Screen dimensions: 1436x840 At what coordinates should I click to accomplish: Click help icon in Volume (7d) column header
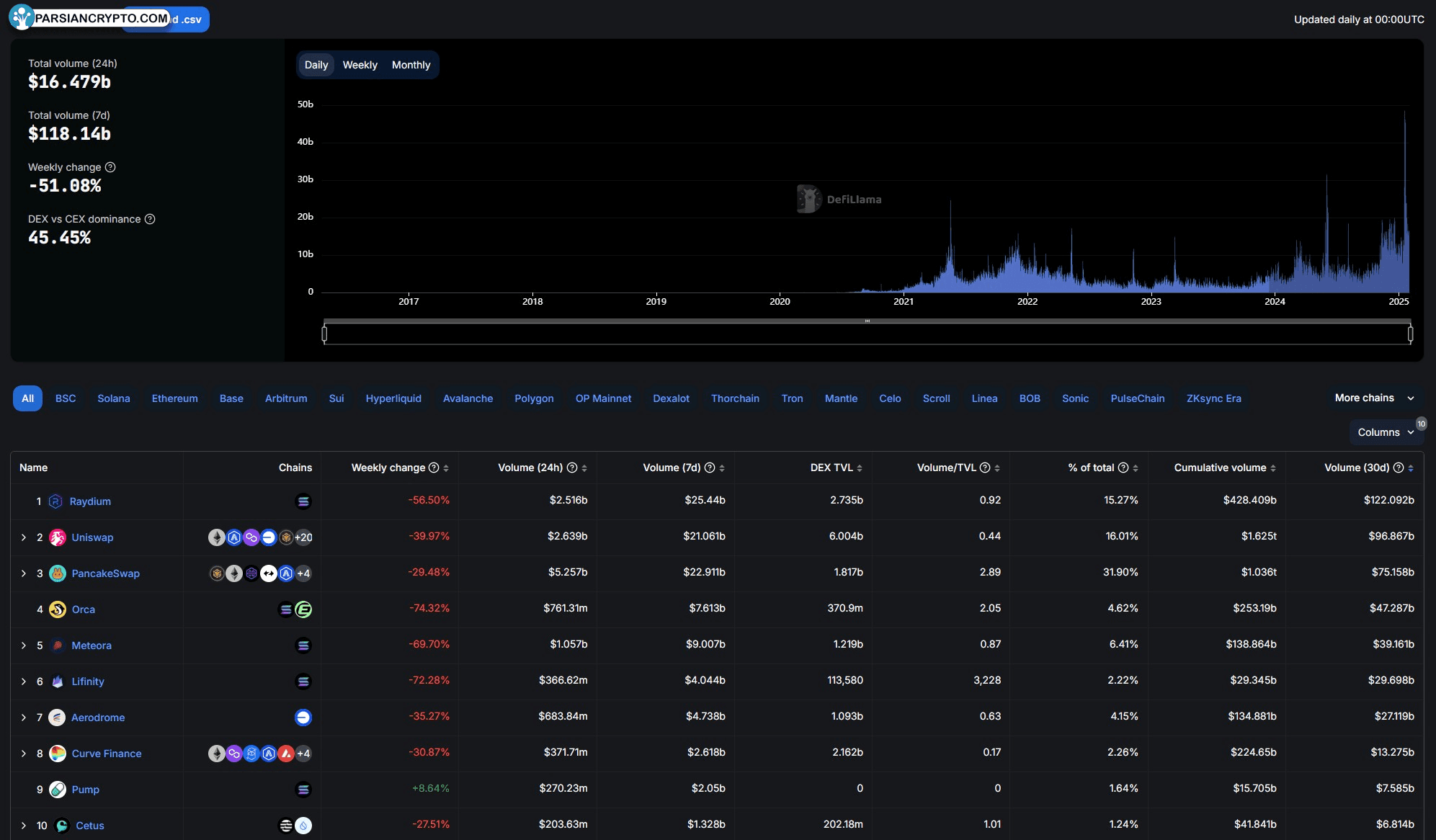tap(710, 468)
